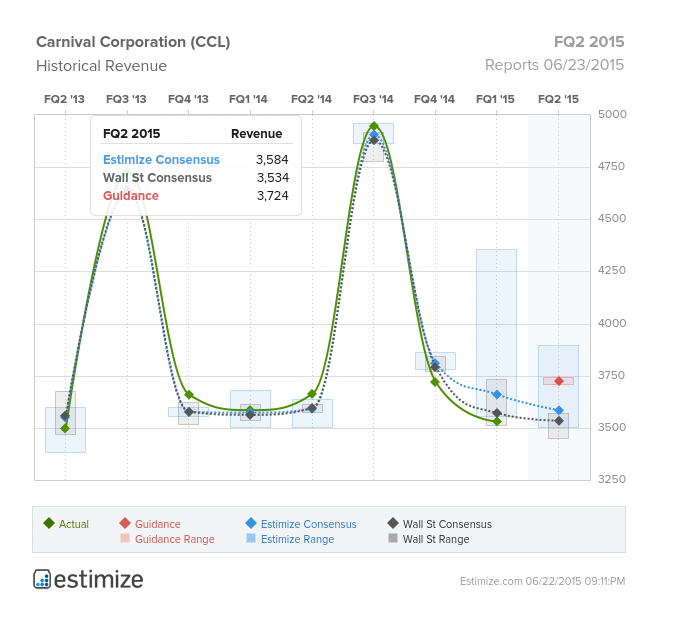The height and width of the screenshot is (620, 675).
Task: Click the green Actual marker for FQ4 '14
Action: (435, 382)
